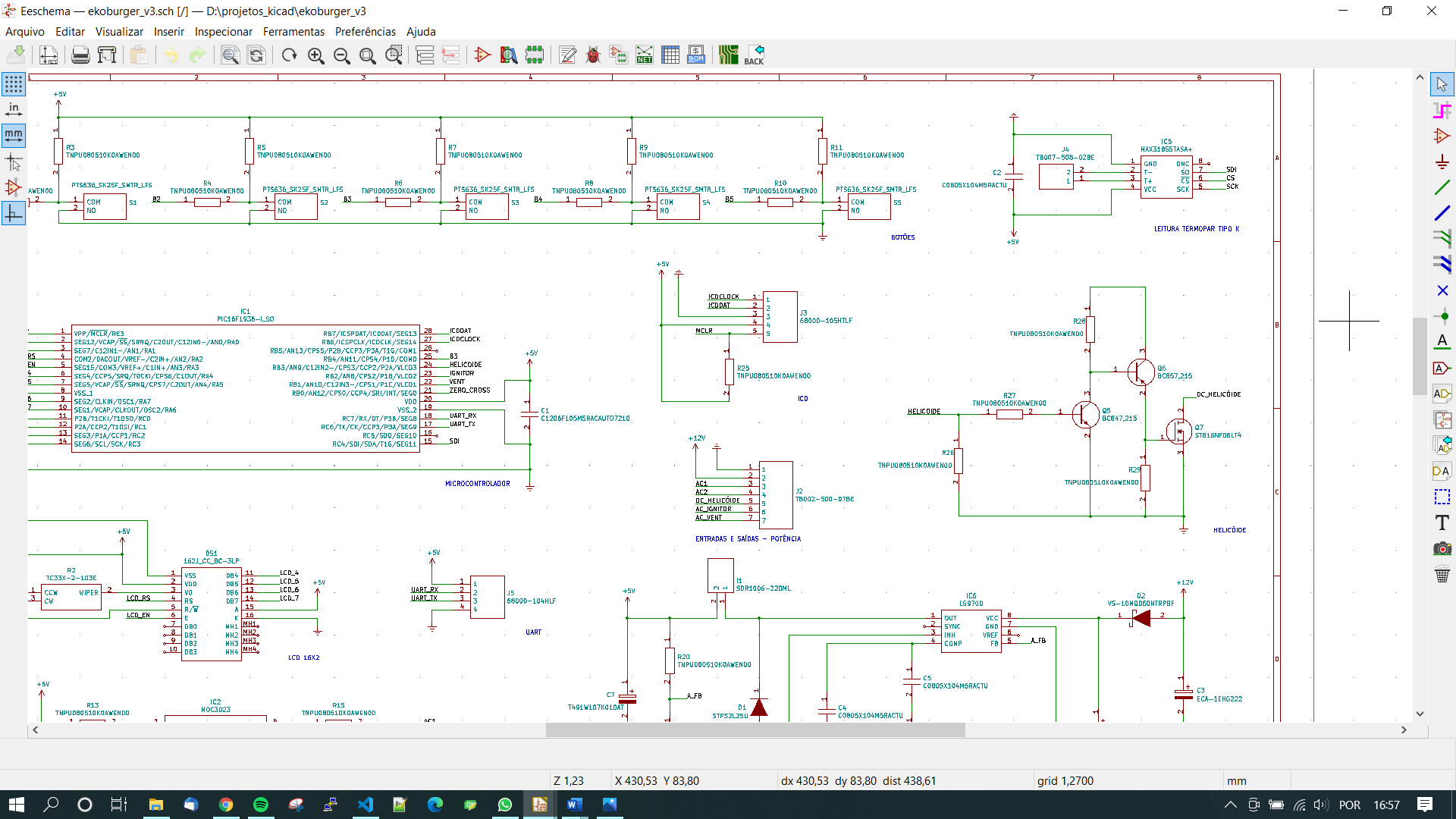Select the place power port tool

pos(1442,162)
